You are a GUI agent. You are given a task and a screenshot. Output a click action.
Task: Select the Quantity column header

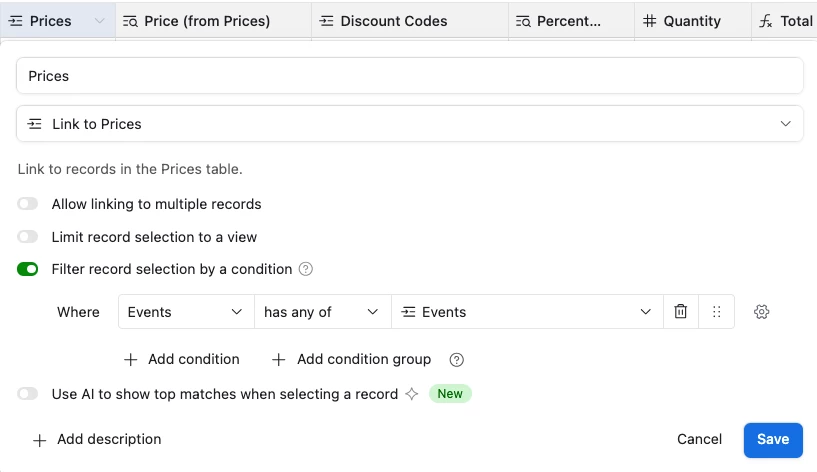tap(691, 21)
